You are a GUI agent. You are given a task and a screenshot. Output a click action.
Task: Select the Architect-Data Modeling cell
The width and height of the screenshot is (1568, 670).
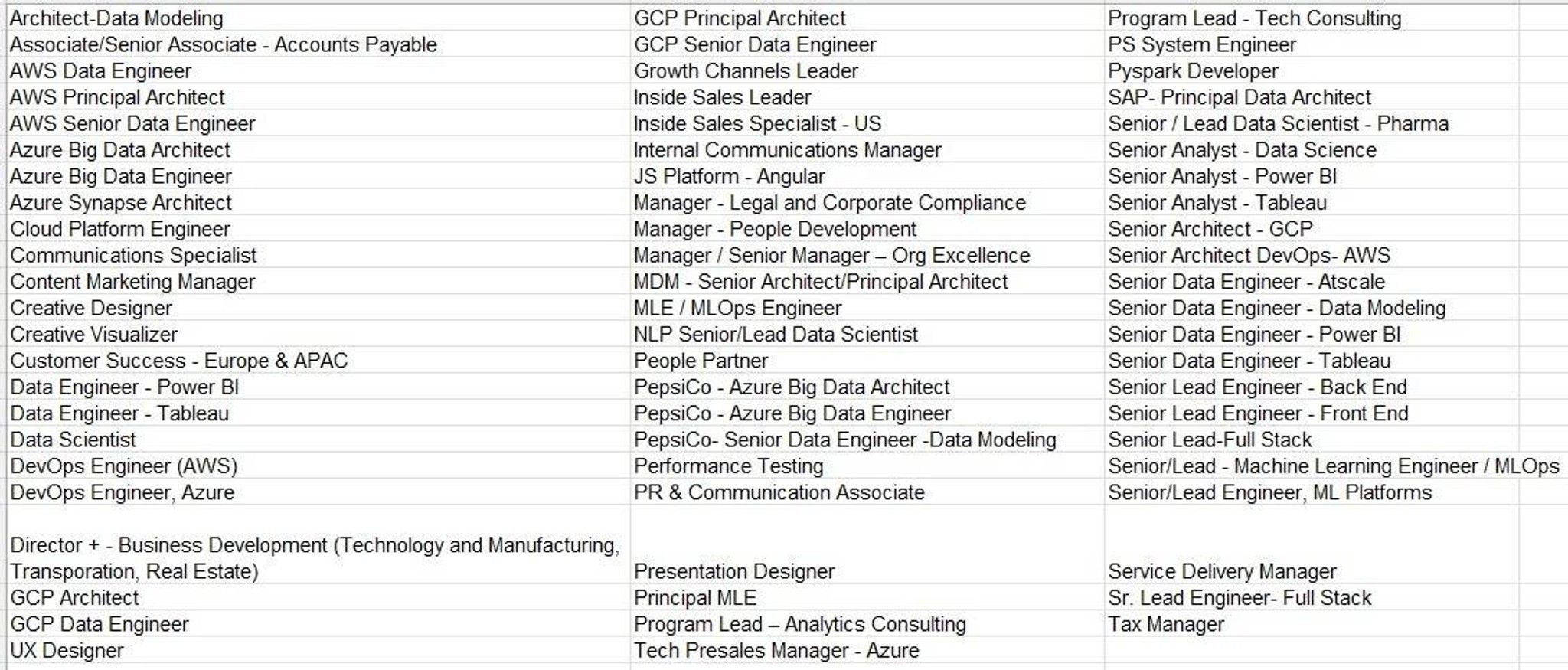[x=318, y=18]
